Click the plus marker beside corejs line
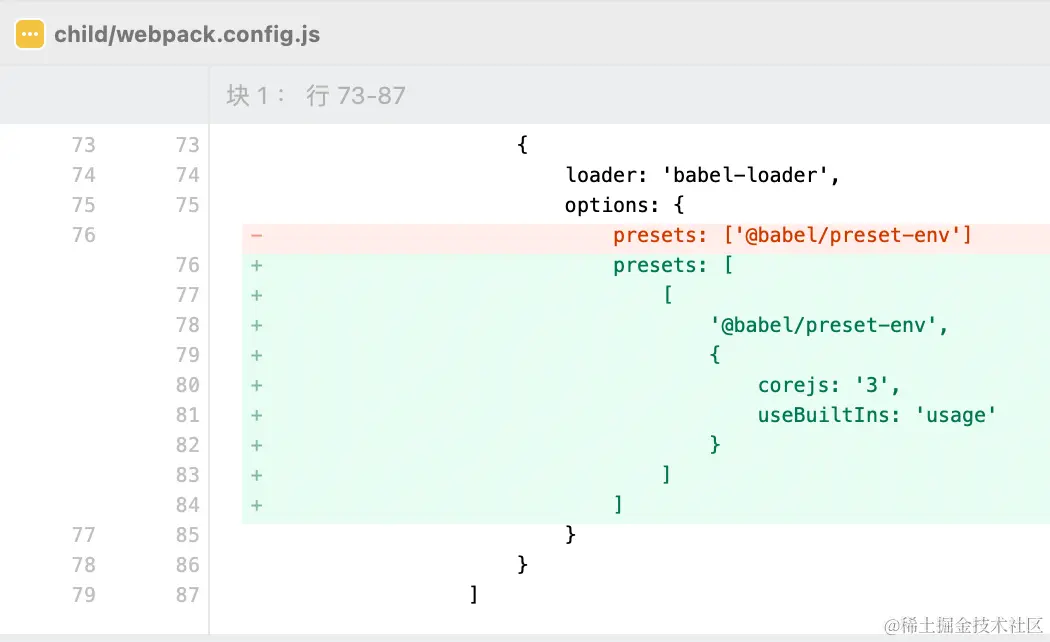 tap(256, 386)
